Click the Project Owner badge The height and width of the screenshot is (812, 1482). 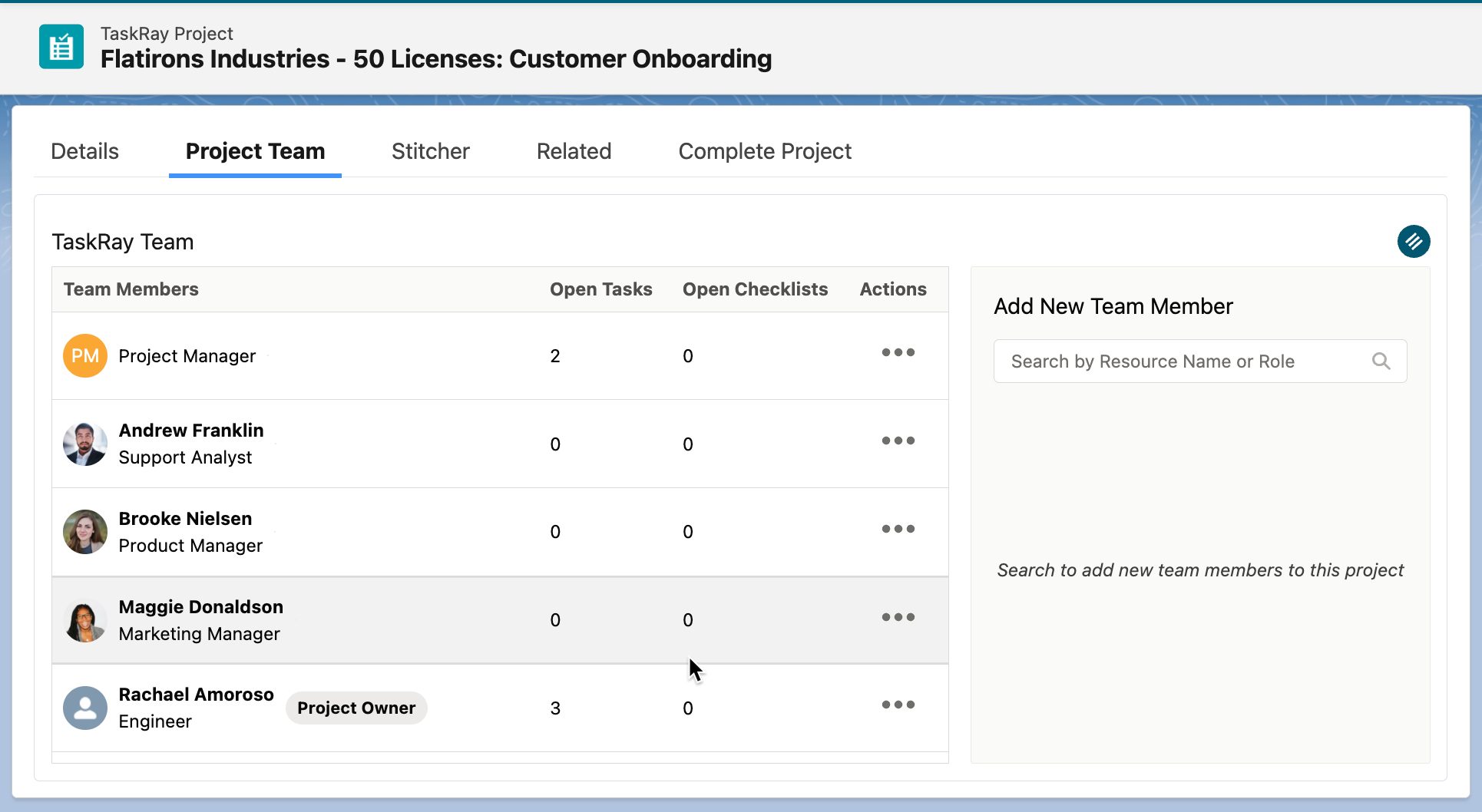356,708
